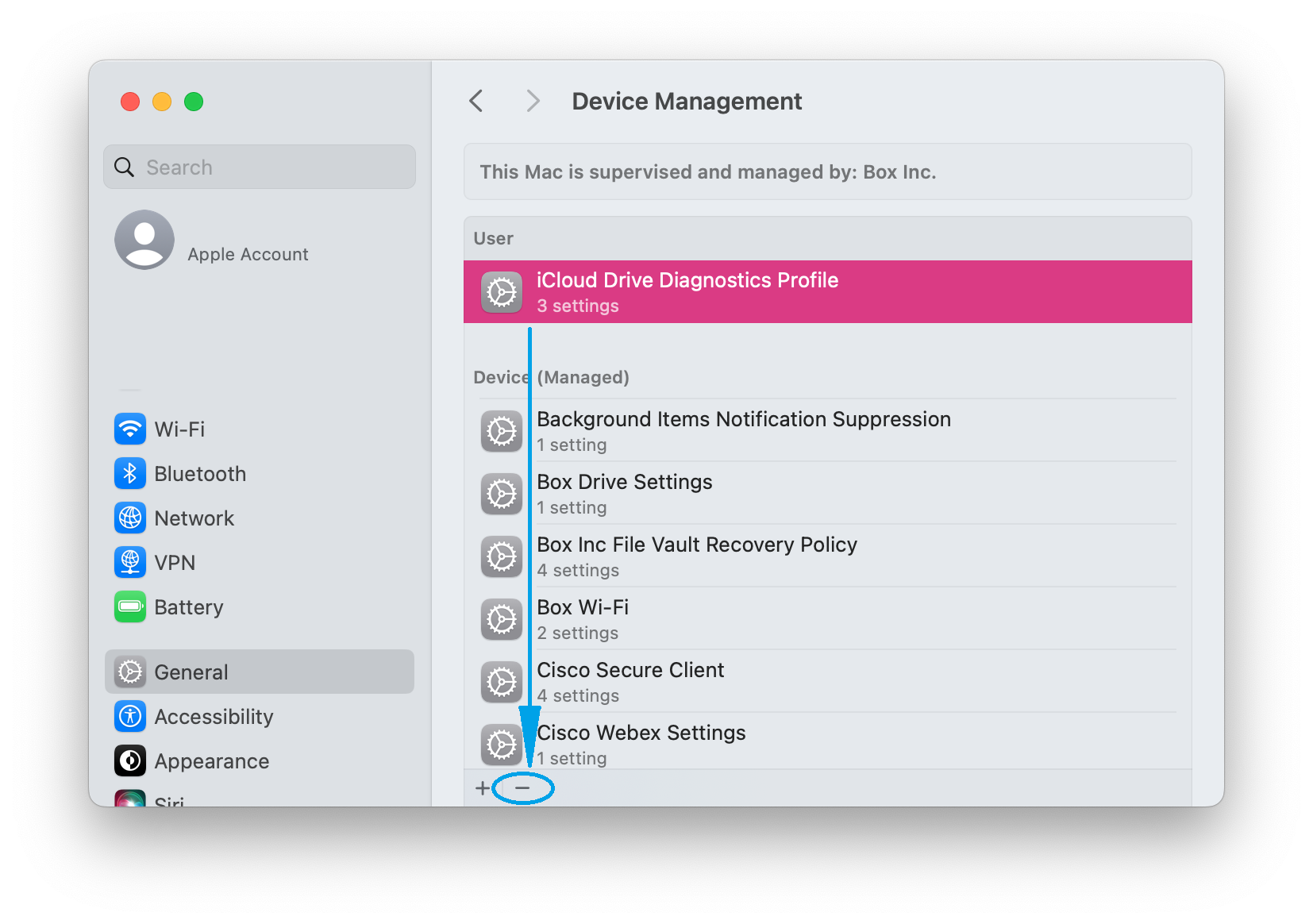
Task: Go back with the left chevron
Action: point(476,102)
